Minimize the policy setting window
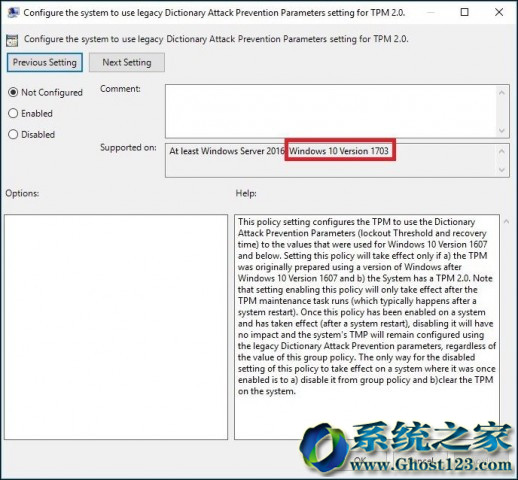This screenshot has width=518, height=480. pyautogui.click(x=431, y=13)
